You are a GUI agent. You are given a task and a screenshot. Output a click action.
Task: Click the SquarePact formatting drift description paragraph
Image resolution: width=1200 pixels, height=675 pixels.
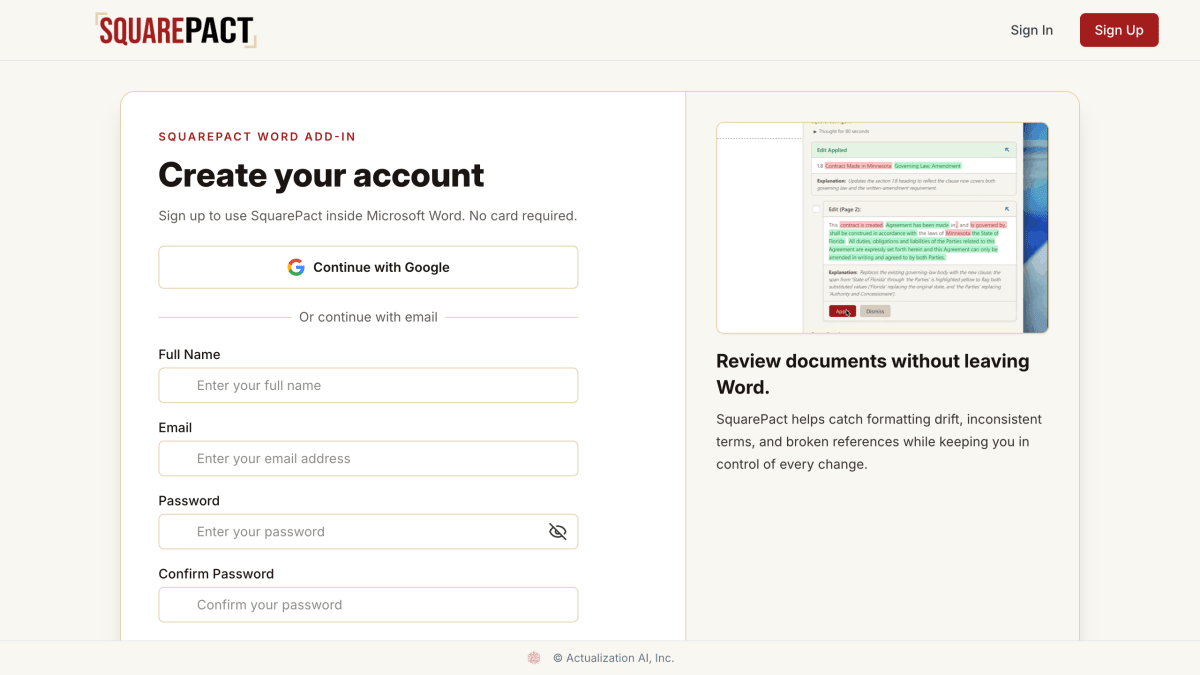pyautogui.click(x=879, y=441)
